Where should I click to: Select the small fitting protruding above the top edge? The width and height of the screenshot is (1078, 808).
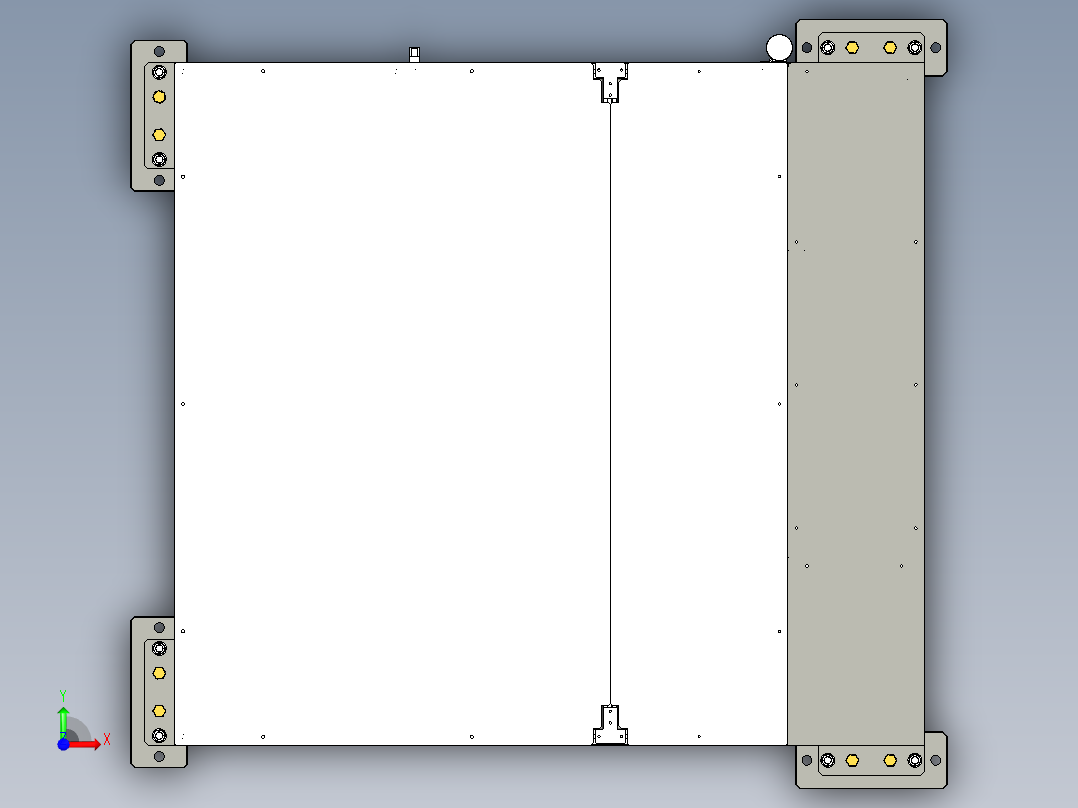[x=414, y=54]
